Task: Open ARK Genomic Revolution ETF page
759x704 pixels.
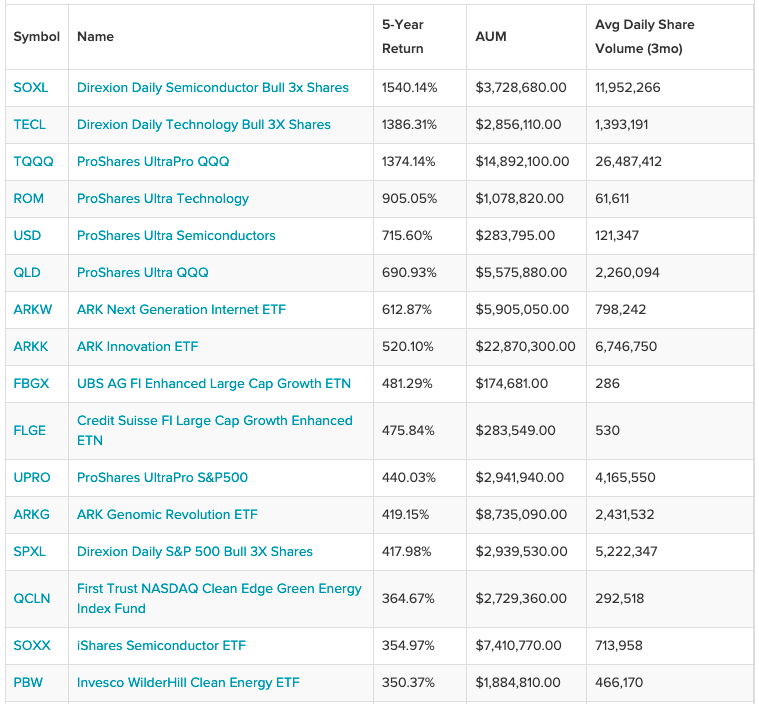Action: point(167,514)
